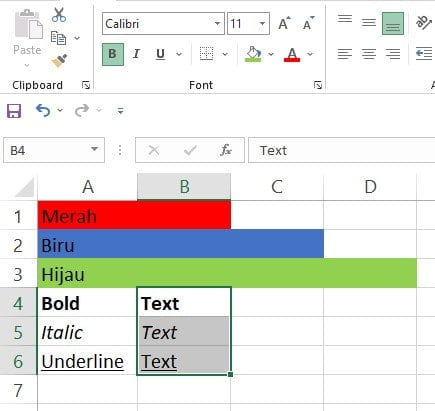Viewport: 435px width, 411px height.
Task: Click the Name Box showing B4
Action: tap(54, 150)
